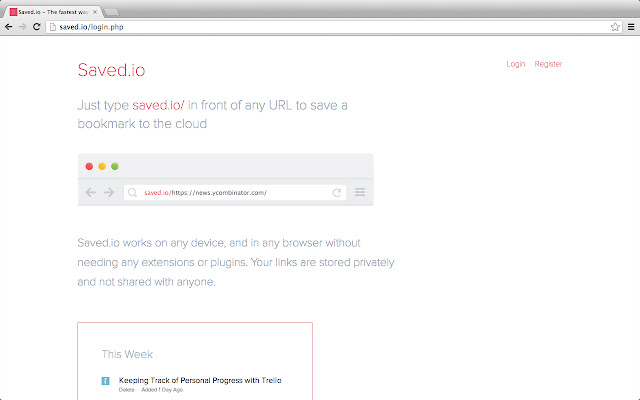
Task: Click the yellow dot in the mock browser
Action: pyautogui.click(x=102, y=166)
